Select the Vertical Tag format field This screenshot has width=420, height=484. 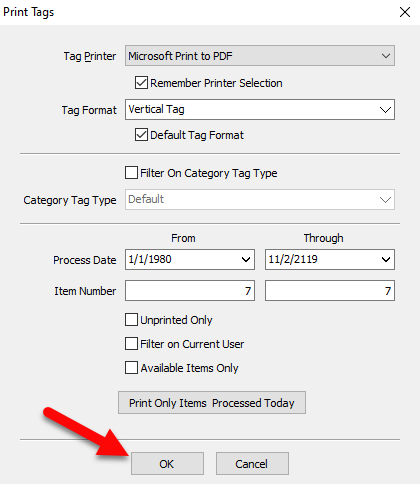point(260,109)
